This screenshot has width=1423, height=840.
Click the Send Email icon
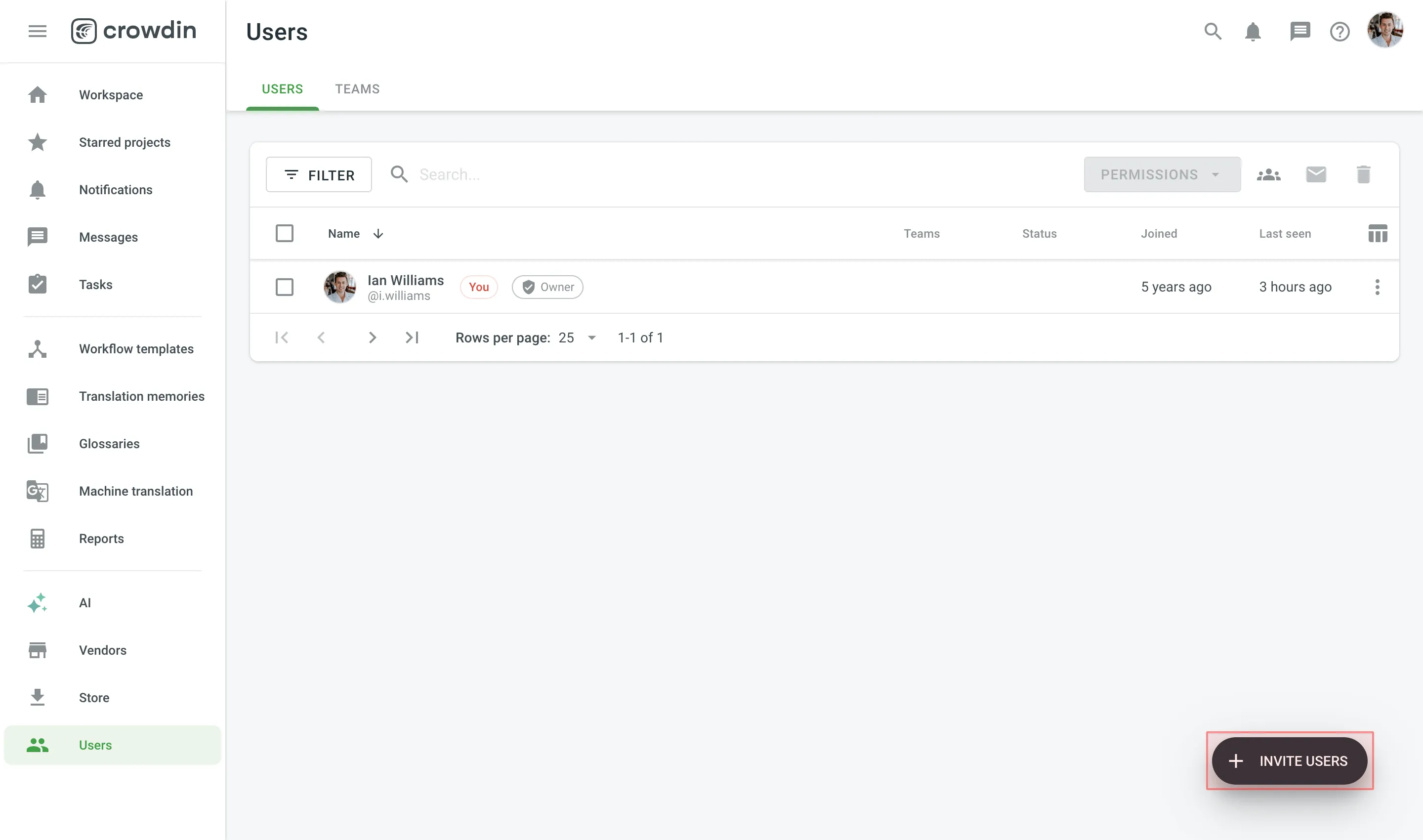[1316, 174]
